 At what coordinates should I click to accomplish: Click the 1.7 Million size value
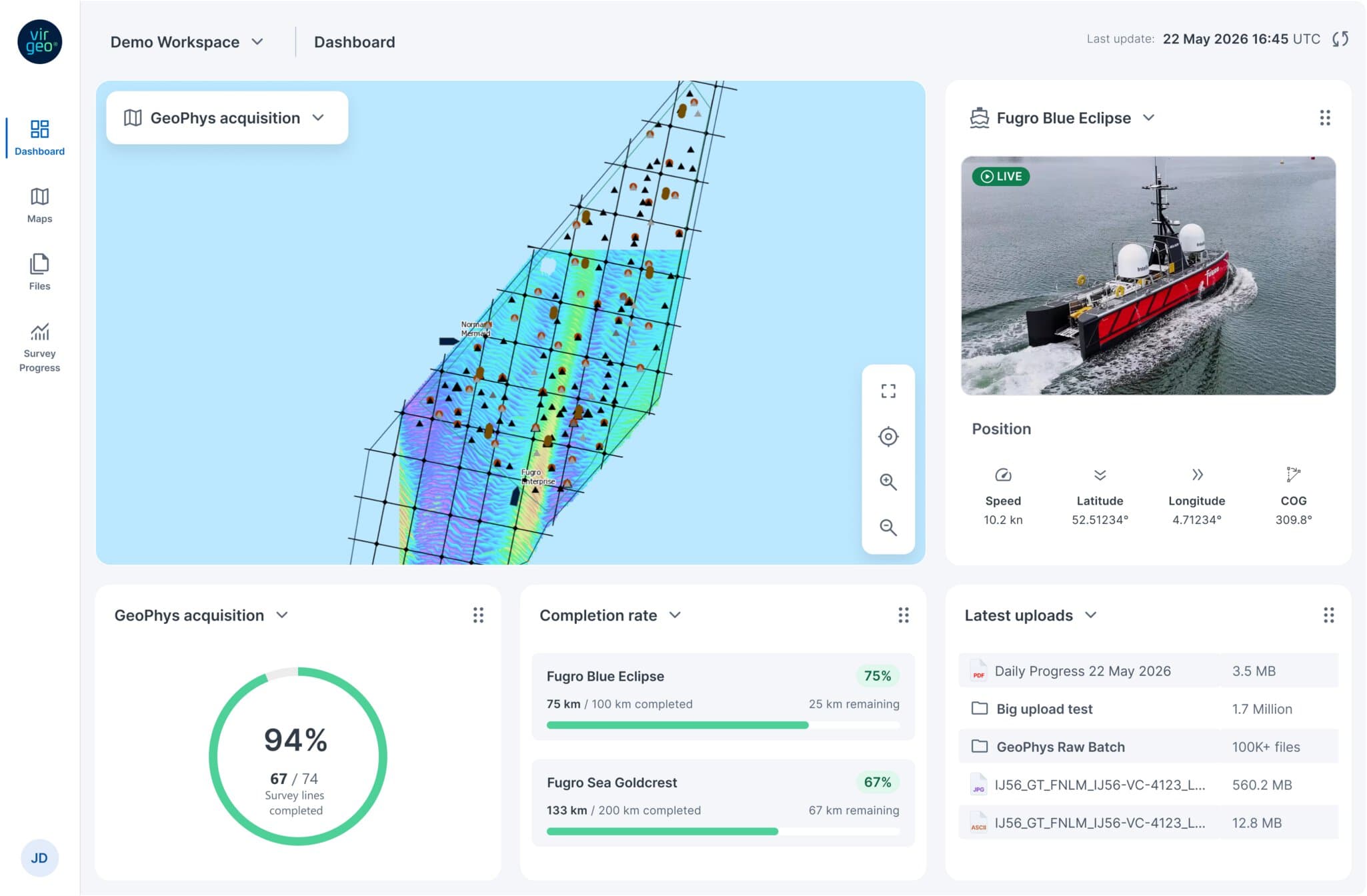click(1262, 709)
